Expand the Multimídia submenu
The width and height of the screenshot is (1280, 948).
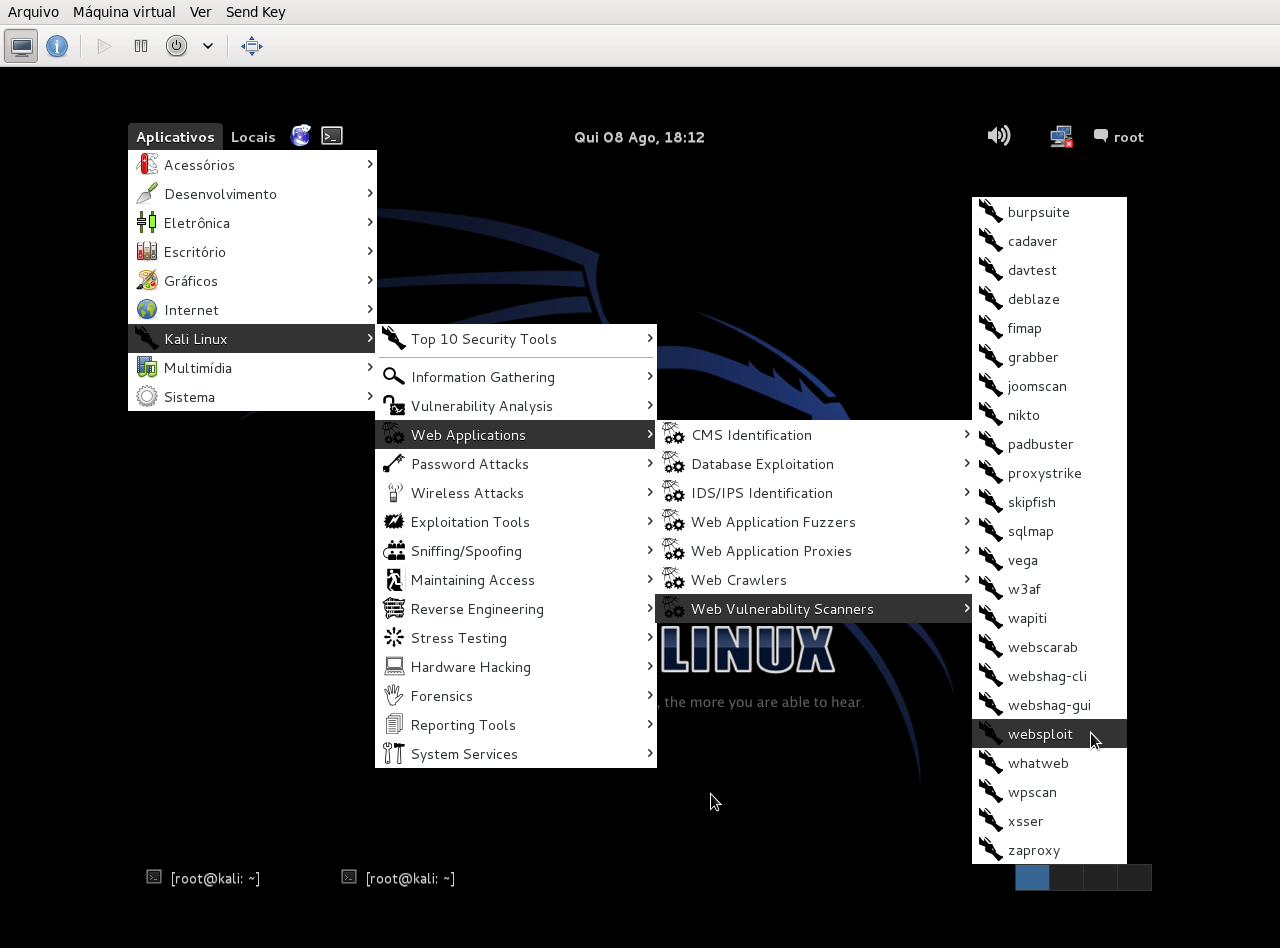pyautogui.click(x=252, y=368)
